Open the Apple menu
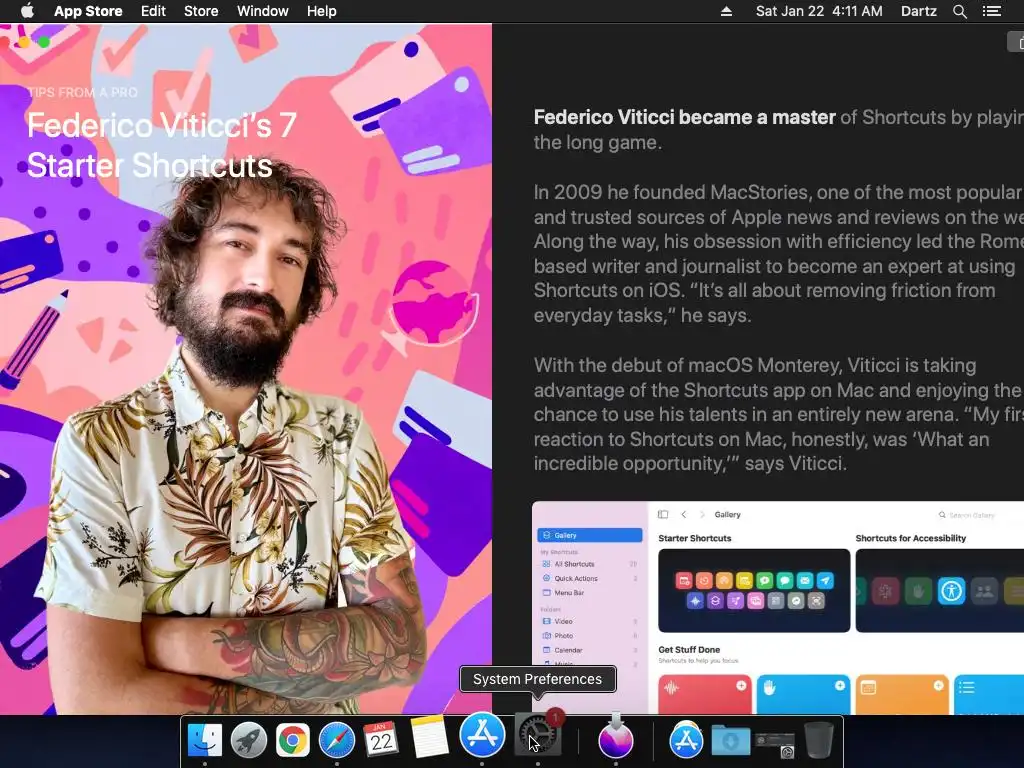The height and width of the screenshot is (768, 1024). point(27,11)
